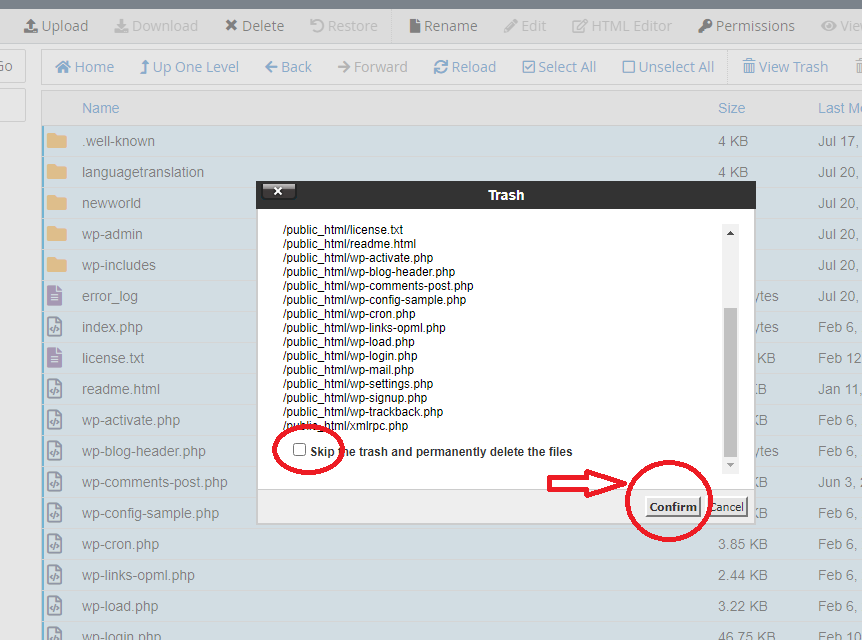This screenshot has width=862, height=640.
Task: Click Delete in the top toolbar
Action: [255, 26]
